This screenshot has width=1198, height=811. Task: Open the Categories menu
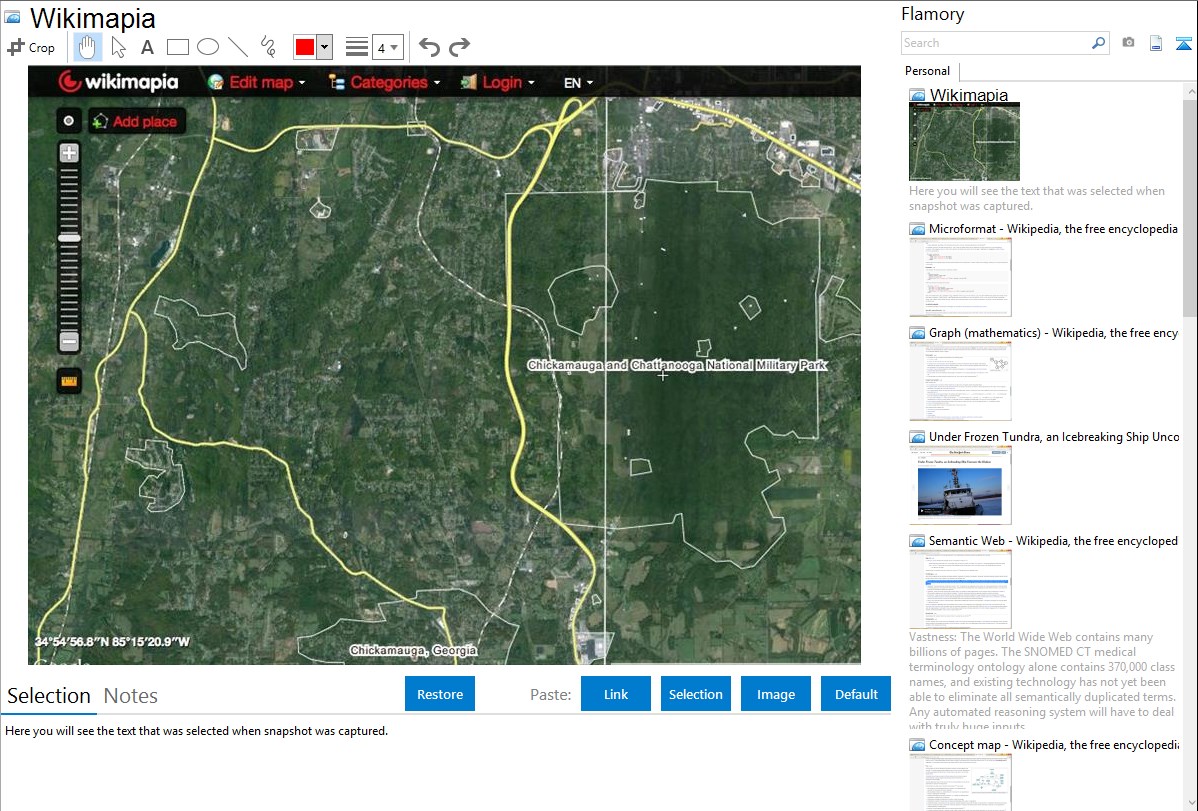[384, 82]
